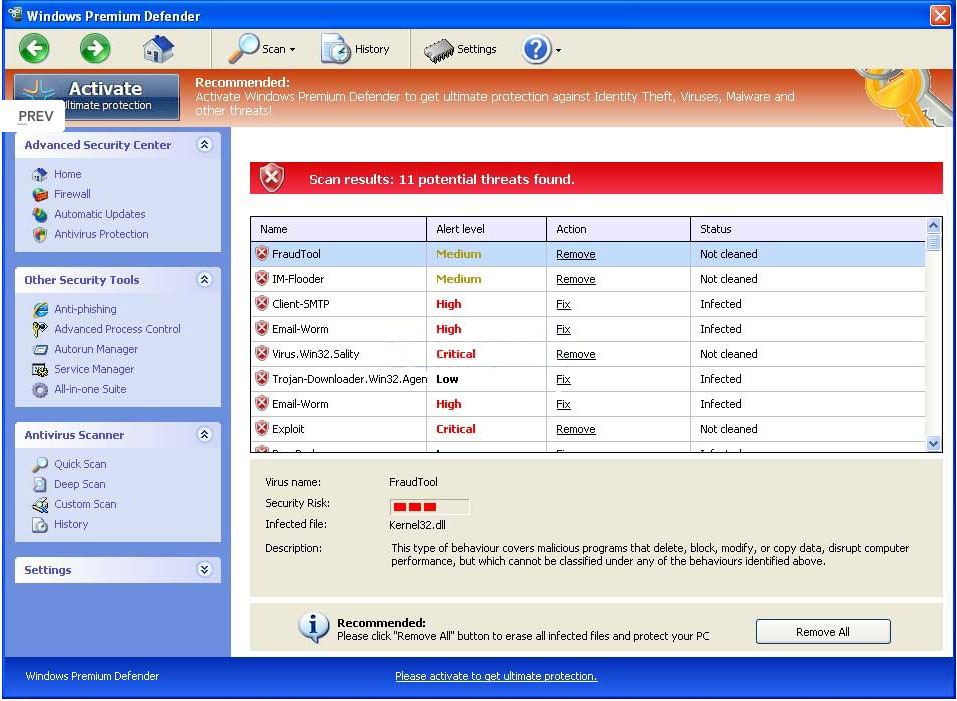Click the Antivirus Protection shield icon
The height and width of the screenshot is (701, 957).
(40, 235)
